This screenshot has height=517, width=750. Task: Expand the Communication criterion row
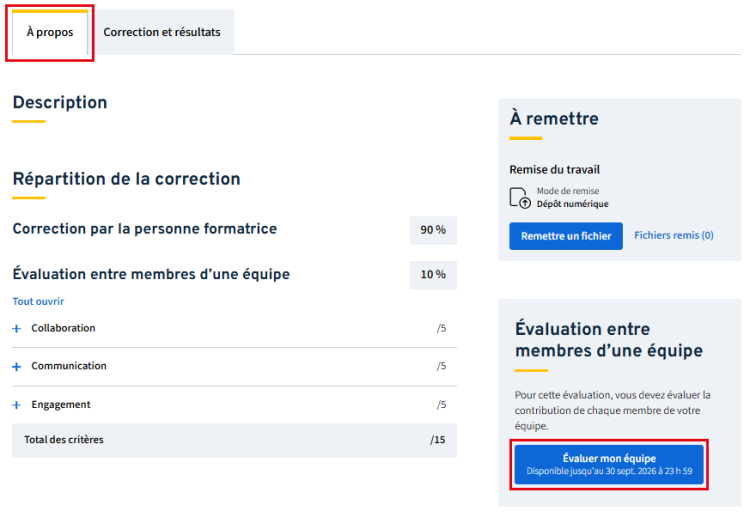click(x=234, y=367)
